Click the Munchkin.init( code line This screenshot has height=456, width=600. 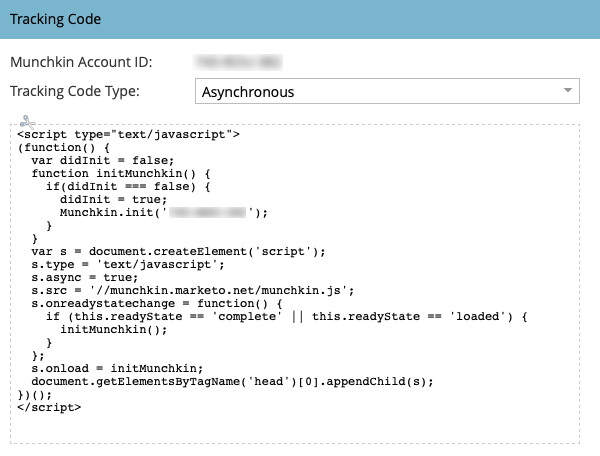point(164,212)
